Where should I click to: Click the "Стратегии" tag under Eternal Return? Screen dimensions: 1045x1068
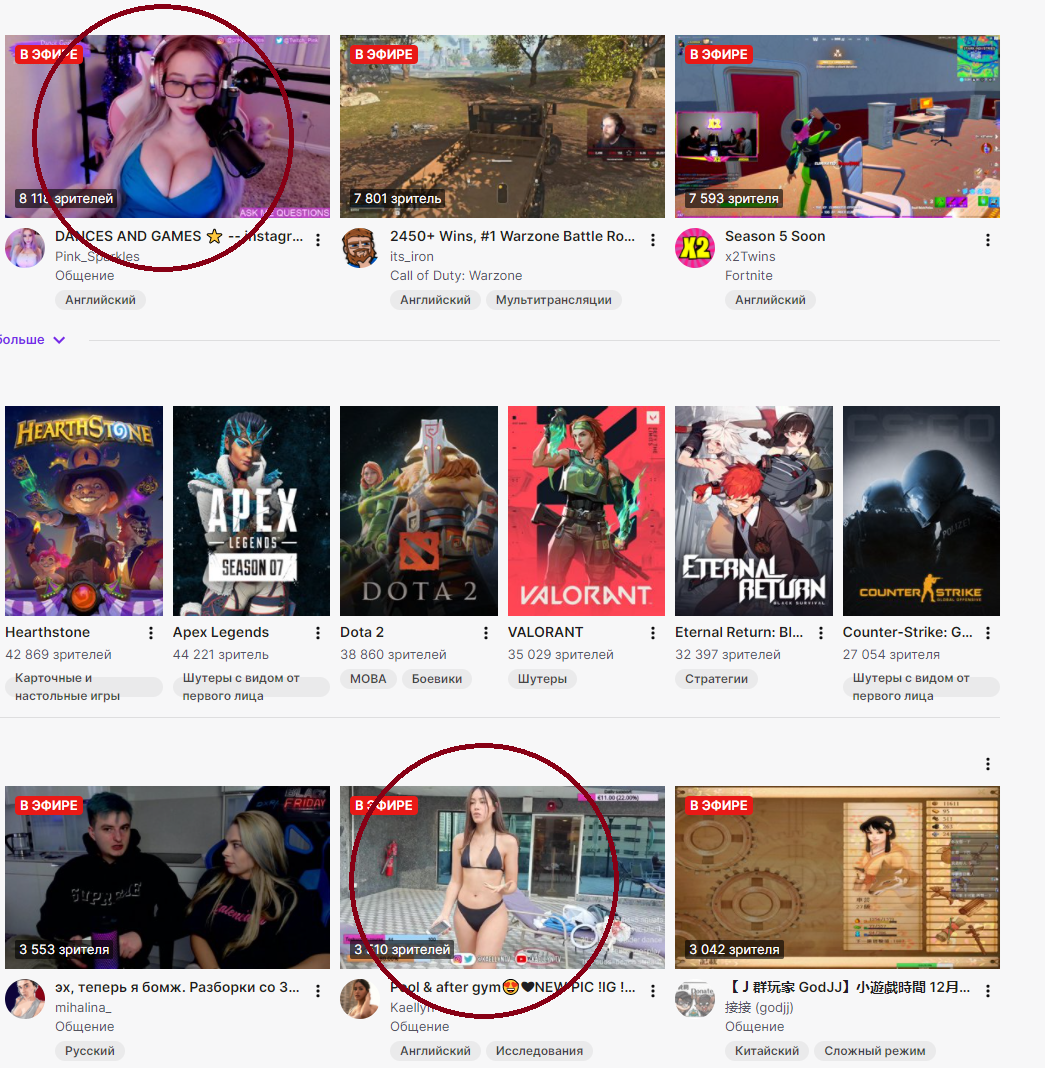(716, 679)
